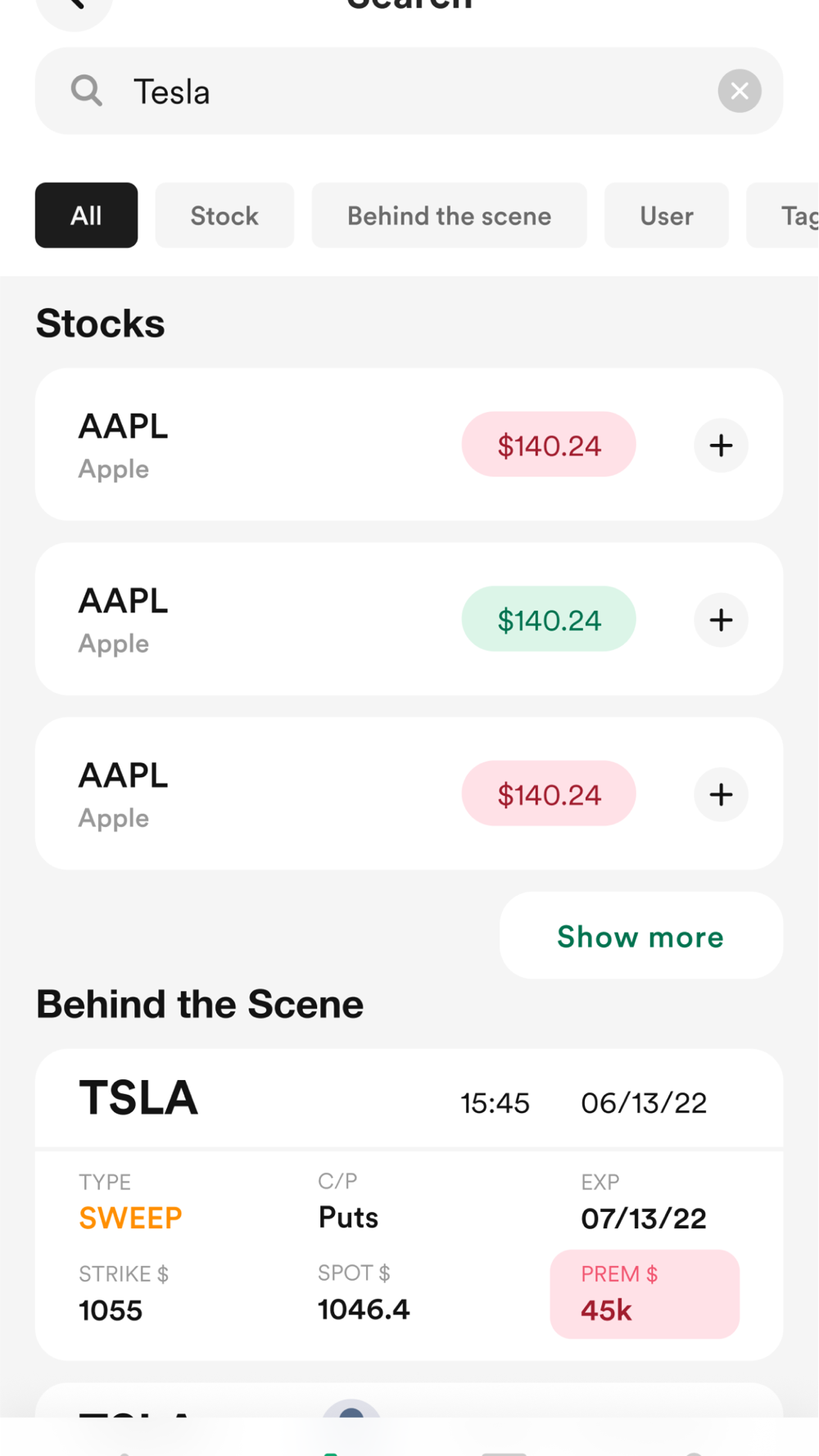Switch to the Stock filter tab

[224, 215]
